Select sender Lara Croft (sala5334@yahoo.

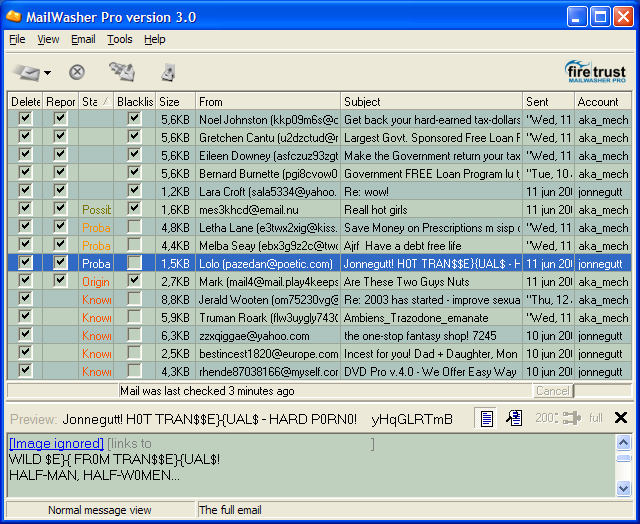click(x=268, y=191)
